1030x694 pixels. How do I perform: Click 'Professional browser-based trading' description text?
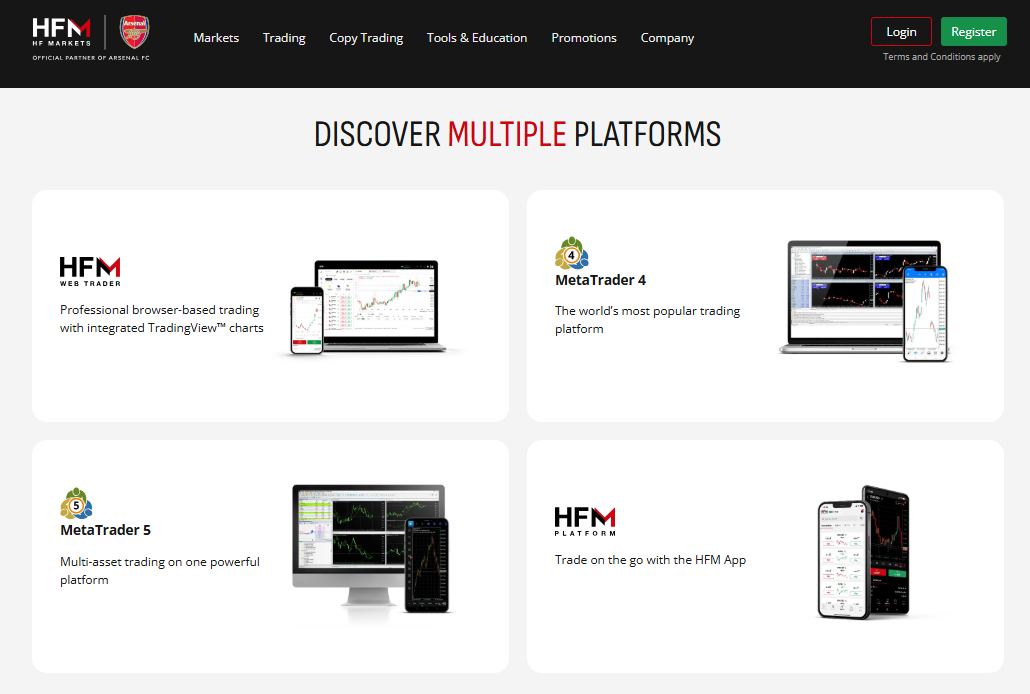point(162,319)
